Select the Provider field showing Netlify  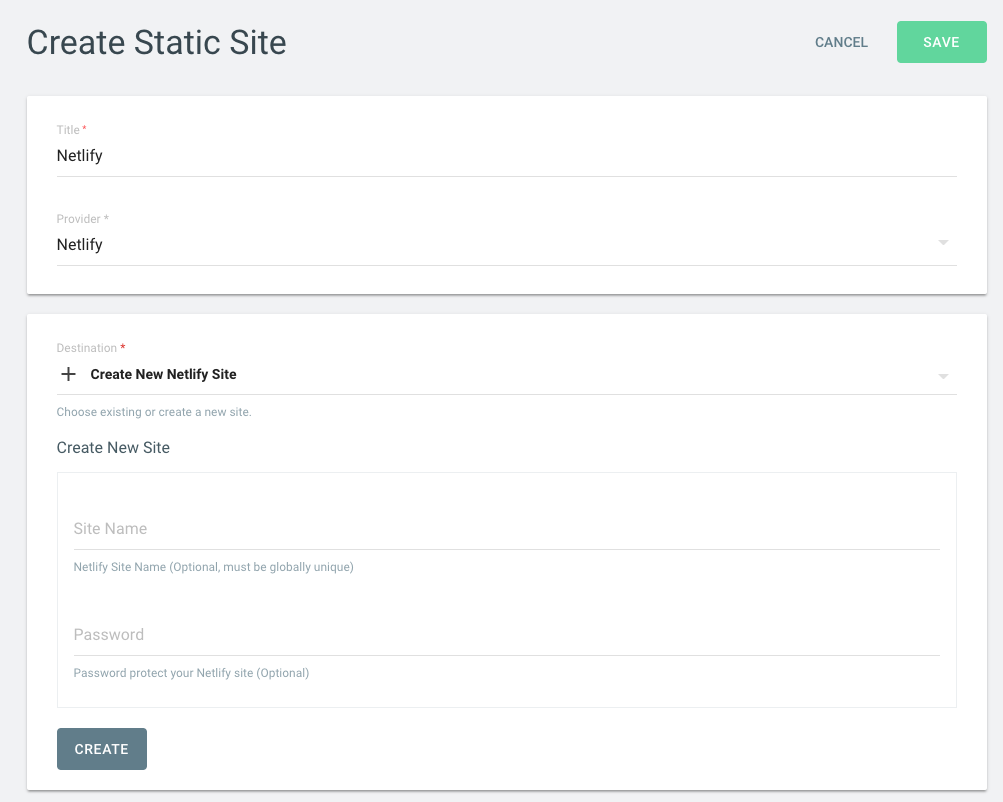507,245
